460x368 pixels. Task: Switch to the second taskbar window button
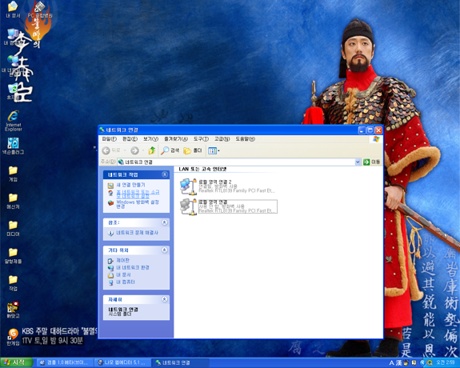121,363
